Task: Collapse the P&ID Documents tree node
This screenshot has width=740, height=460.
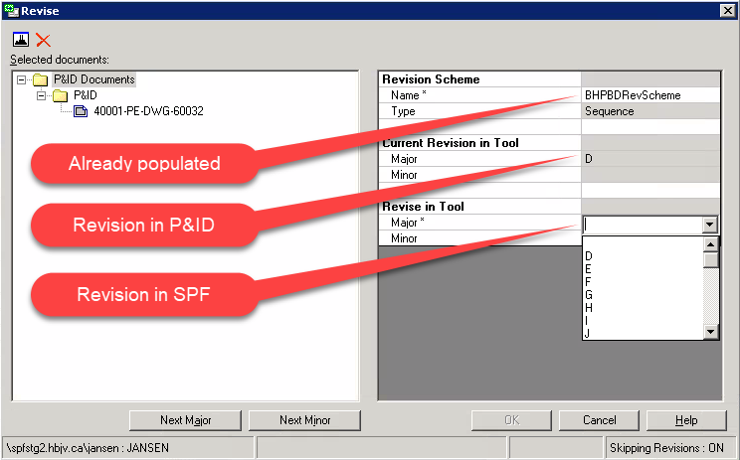Action: point(22,79)
